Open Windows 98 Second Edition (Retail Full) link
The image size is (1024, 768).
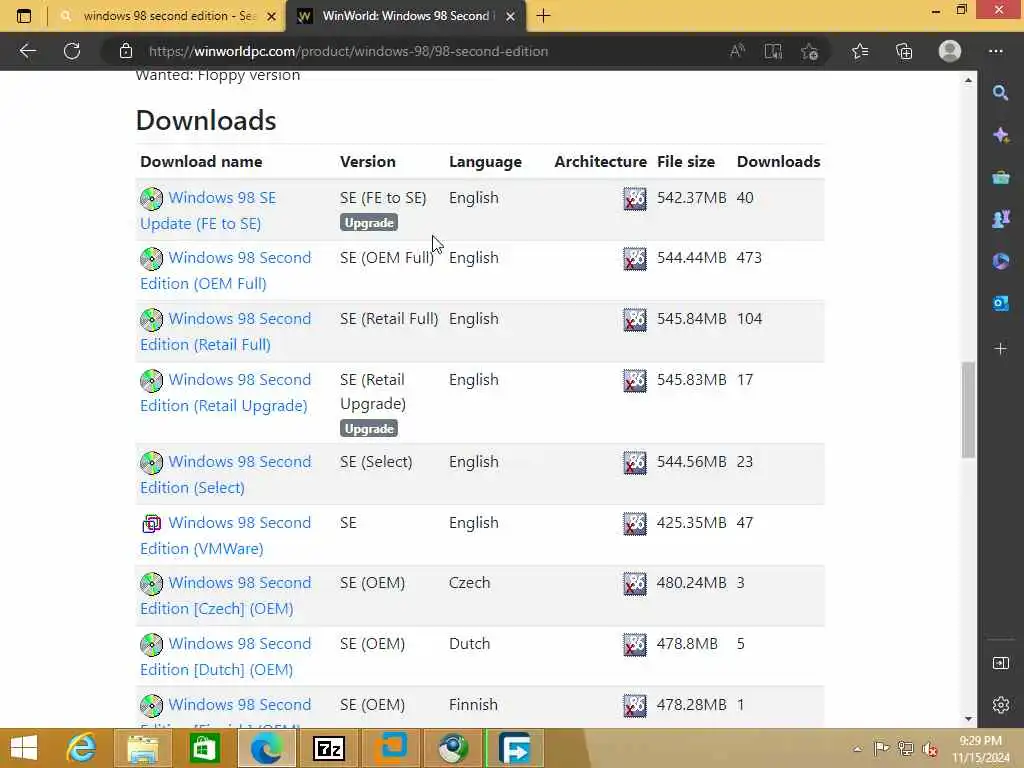point(226,331)
